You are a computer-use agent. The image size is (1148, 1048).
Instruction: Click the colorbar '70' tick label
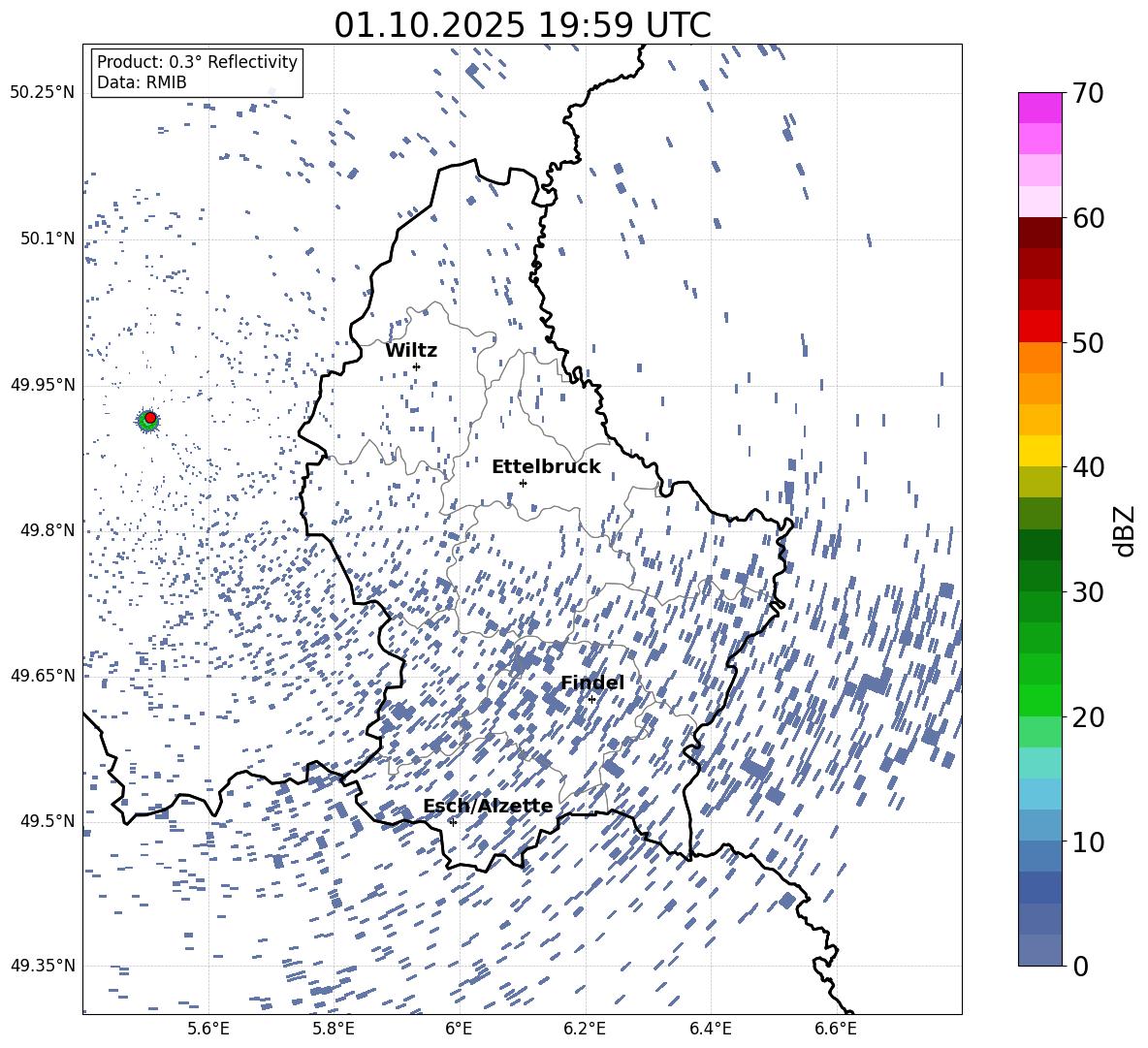tap(1087, 94)
